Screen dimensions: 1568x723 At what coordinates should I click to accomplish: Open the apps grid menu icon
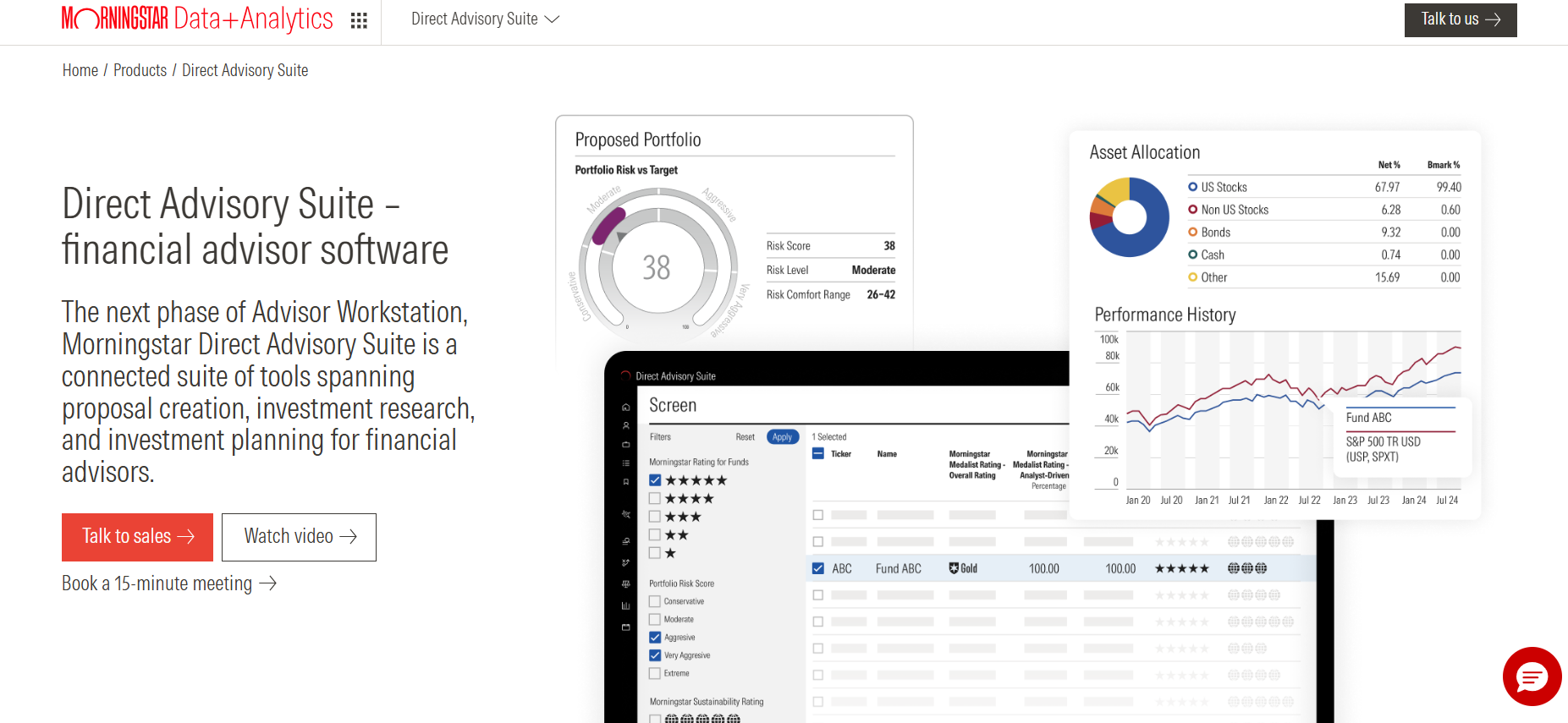point(359,20)
